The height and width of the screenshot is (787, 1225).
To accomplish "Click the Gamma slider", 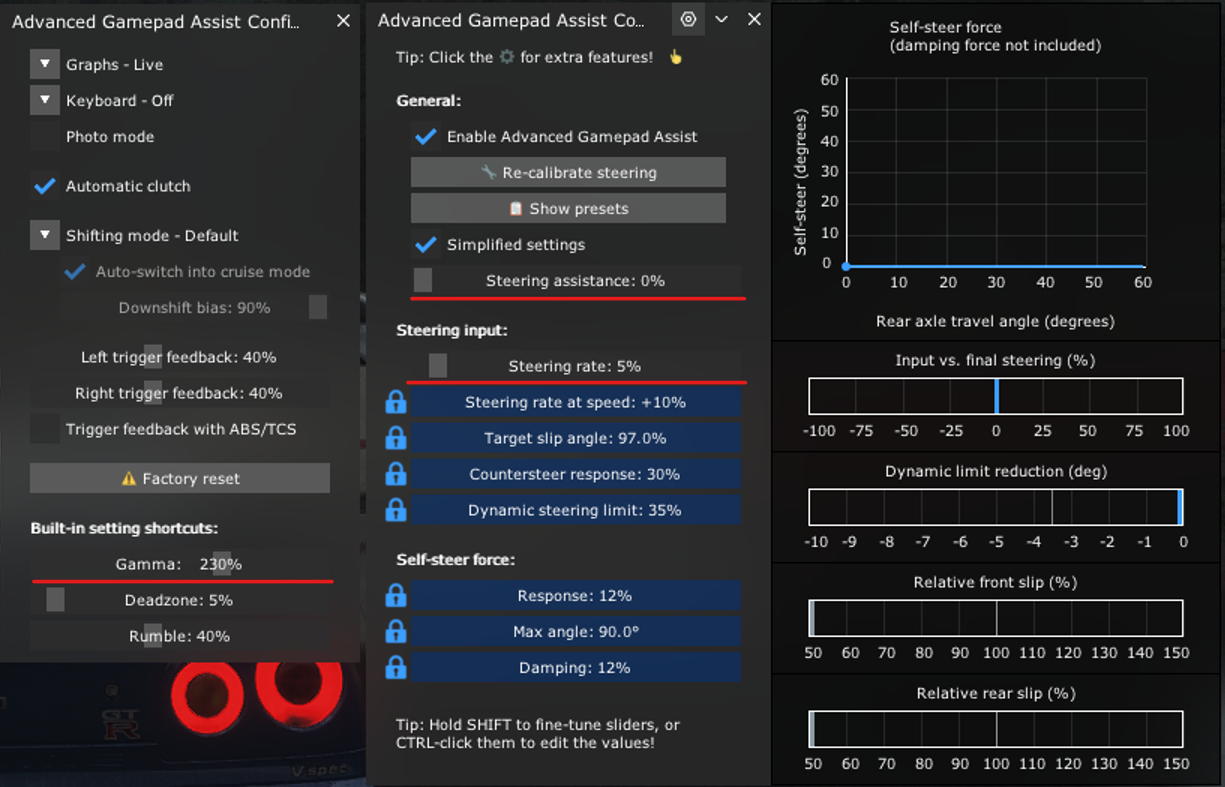I will (180, 564).
